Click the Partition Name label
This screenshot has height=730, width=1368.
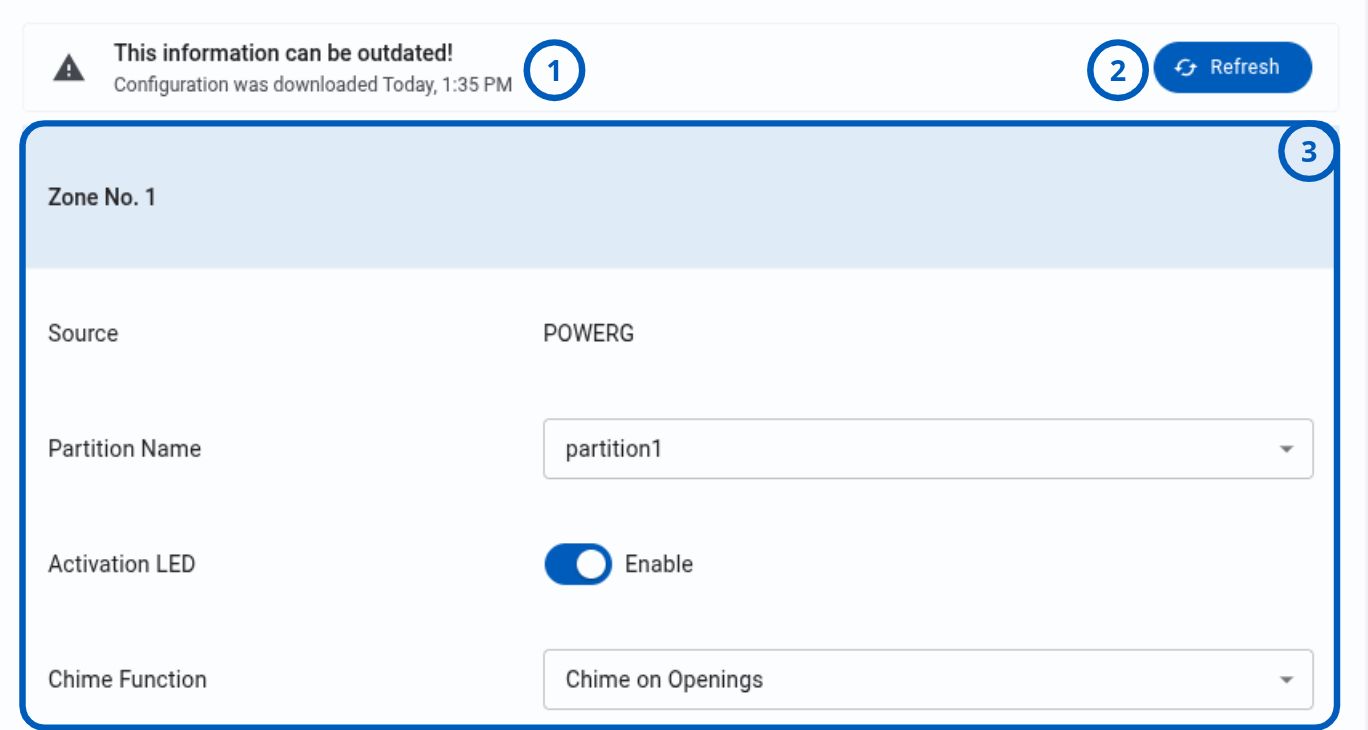click(x=125, y=449)
